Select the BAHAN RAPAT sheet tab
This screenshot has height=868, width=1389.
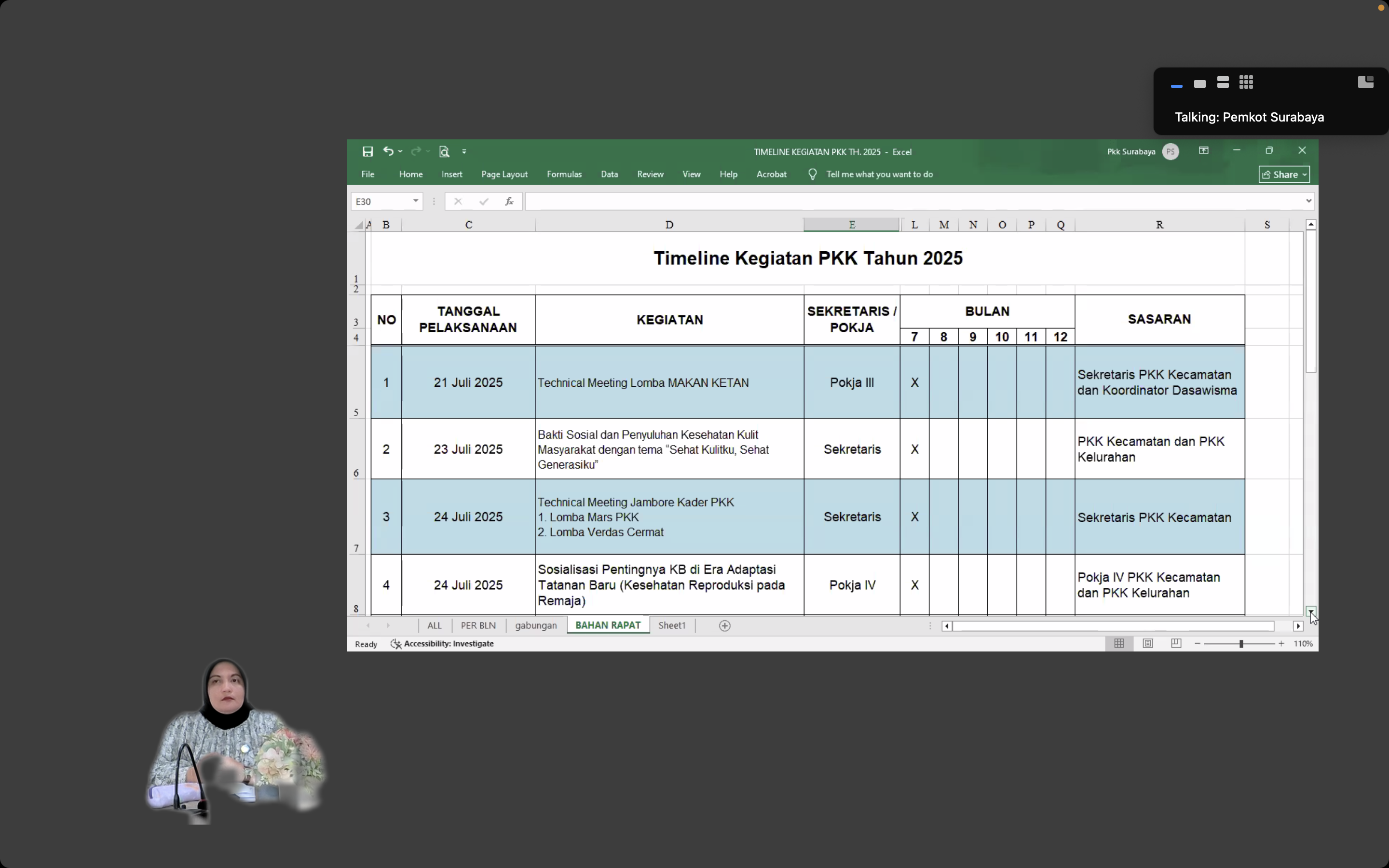point(608,625)
